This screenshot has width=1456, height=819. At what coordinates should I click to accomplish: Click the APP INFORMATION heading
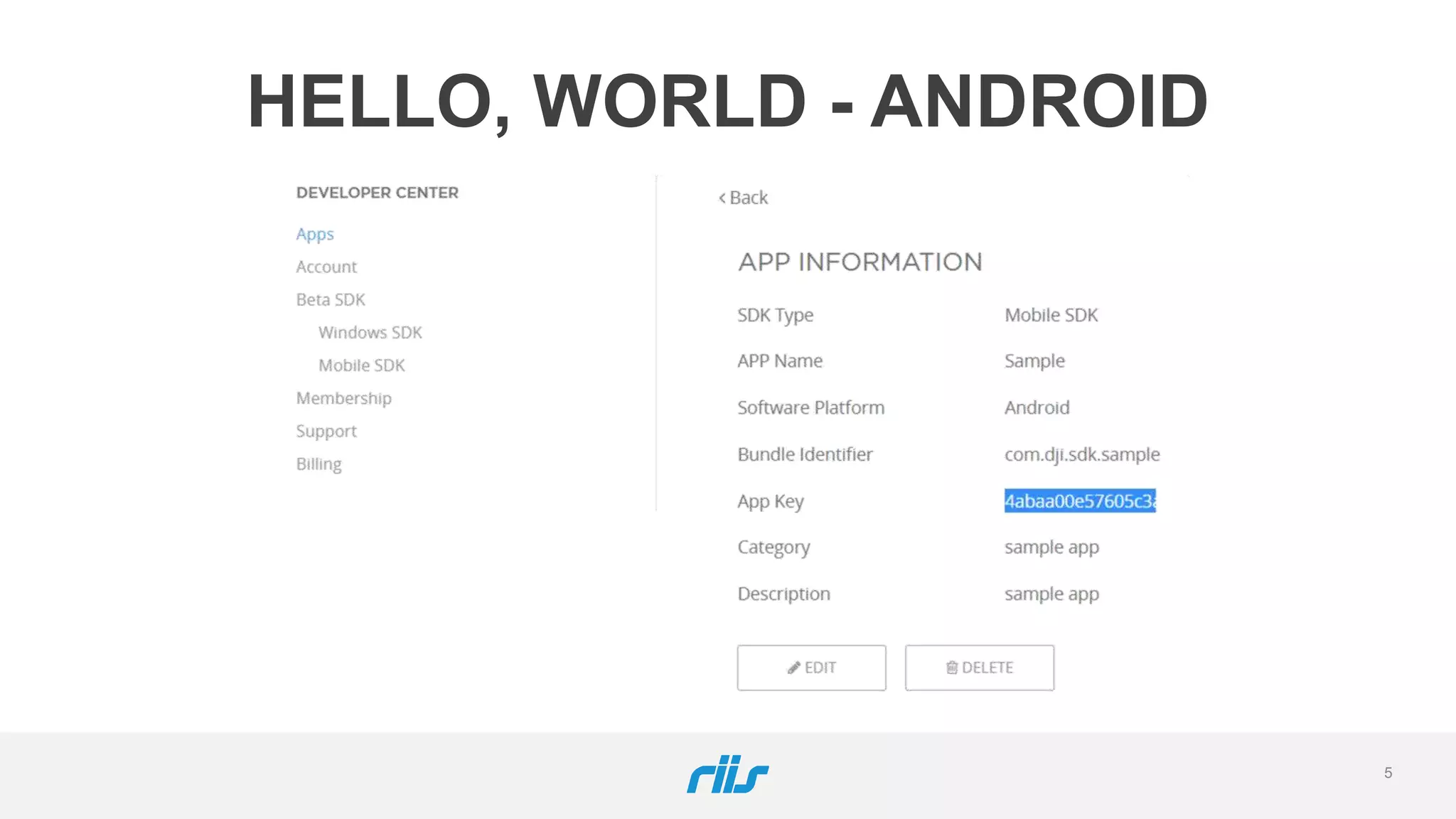click(860, 262)
